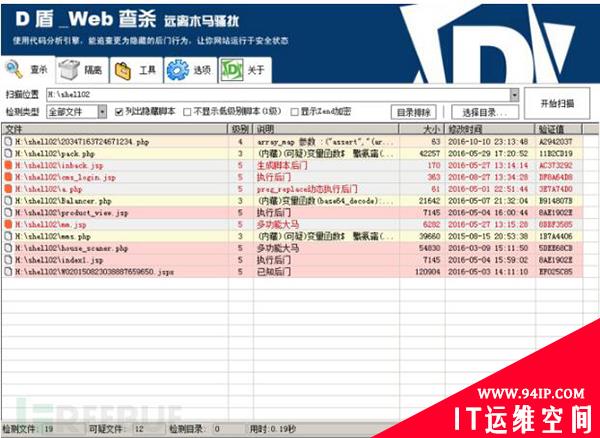Click modified time 2016-10-10 23:13:48

488,142
